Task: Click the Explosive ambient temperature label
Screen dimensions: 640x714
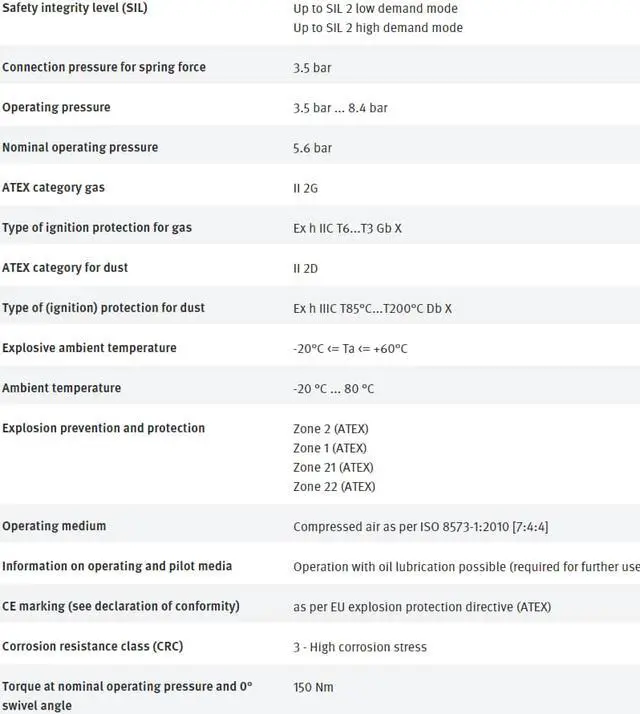Action: (89, 348)
